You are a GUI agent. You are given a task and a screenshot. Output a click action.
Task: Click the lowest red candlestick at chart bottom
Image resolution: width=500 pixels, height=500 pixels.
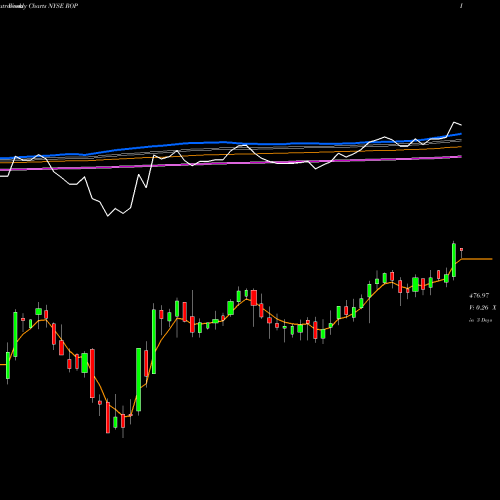pyautogui.click(x=108, y=417)
